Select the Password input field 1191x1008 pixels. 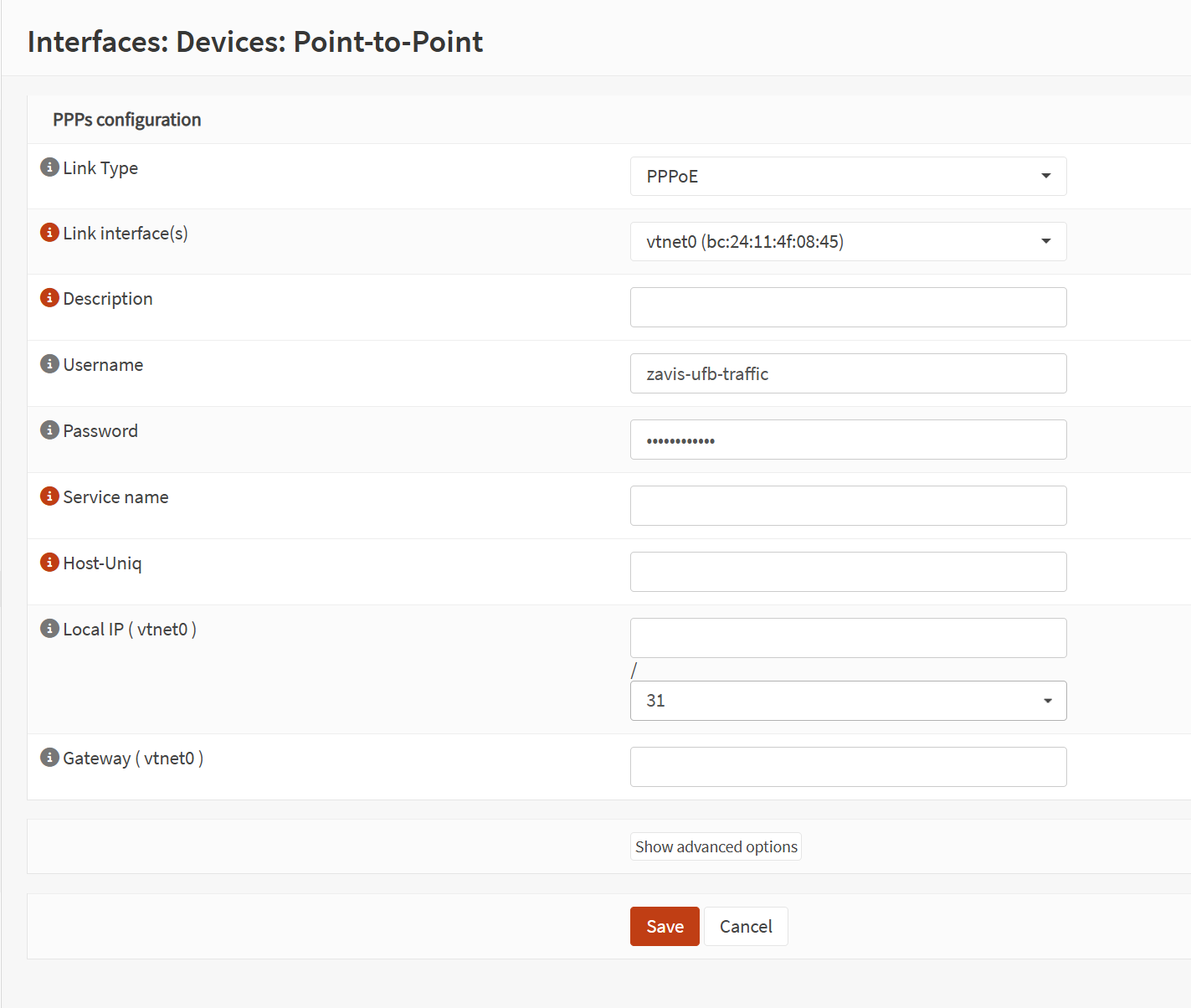[847, 440]
